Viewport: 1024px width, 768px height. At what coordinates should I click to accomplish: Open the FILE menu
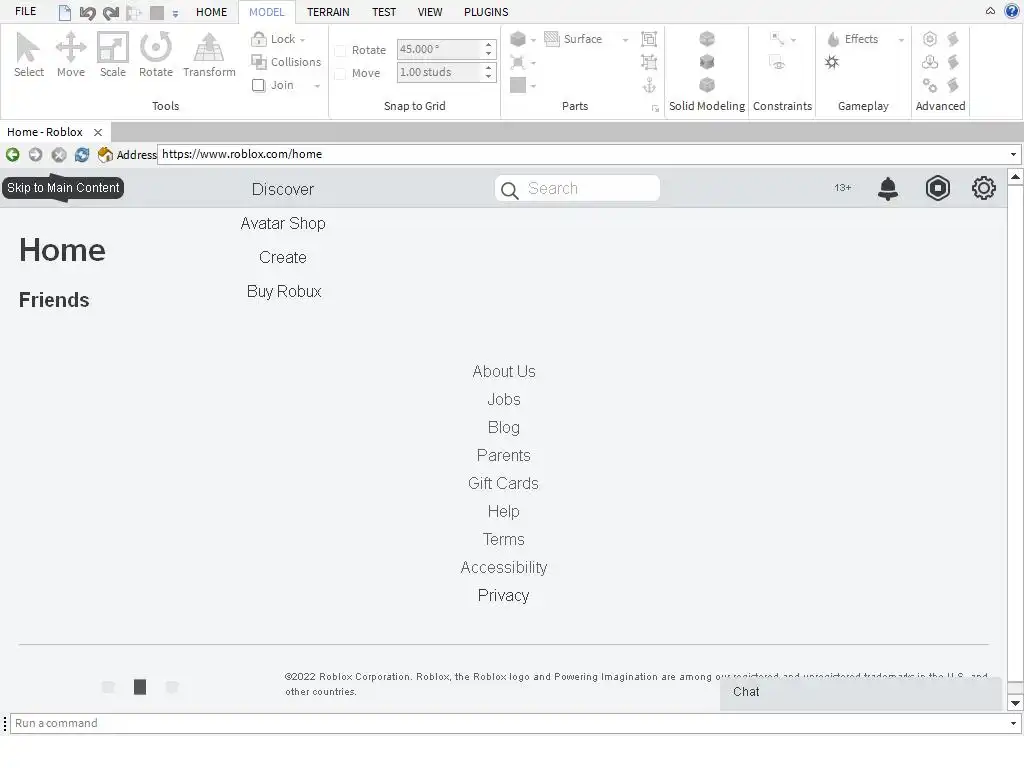(25, 12)
